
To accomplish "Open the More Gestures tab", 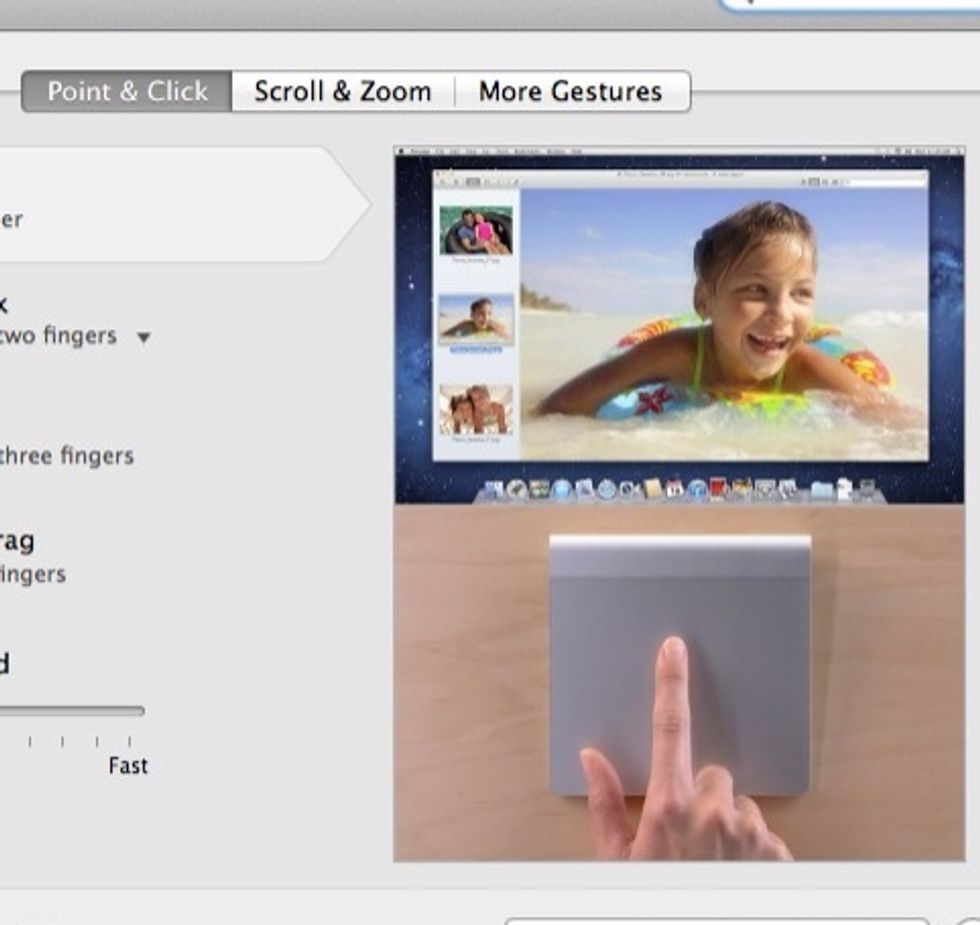I will click(x=570, y=92).
